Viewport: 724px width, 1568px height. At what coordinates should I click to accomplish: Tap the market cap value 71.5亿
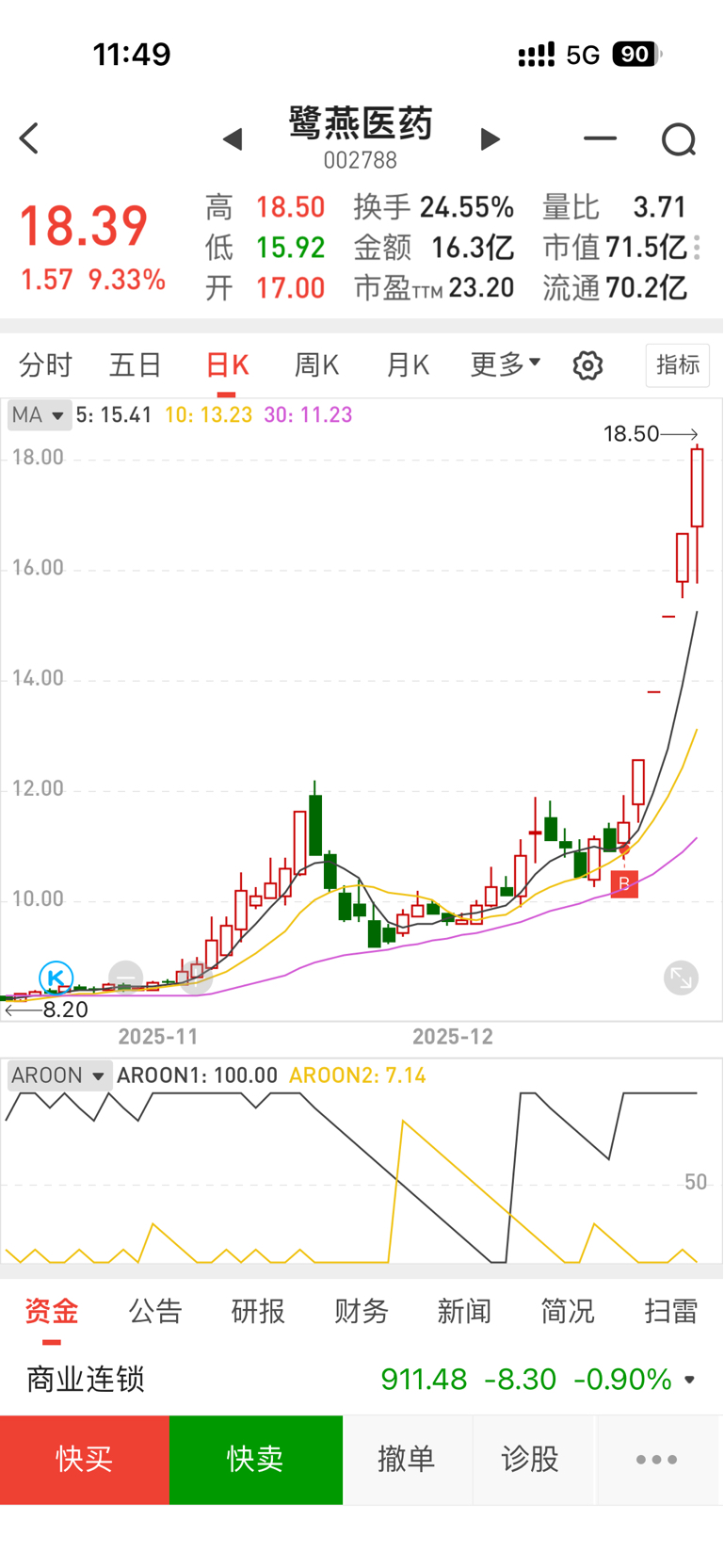click(647, 248)
